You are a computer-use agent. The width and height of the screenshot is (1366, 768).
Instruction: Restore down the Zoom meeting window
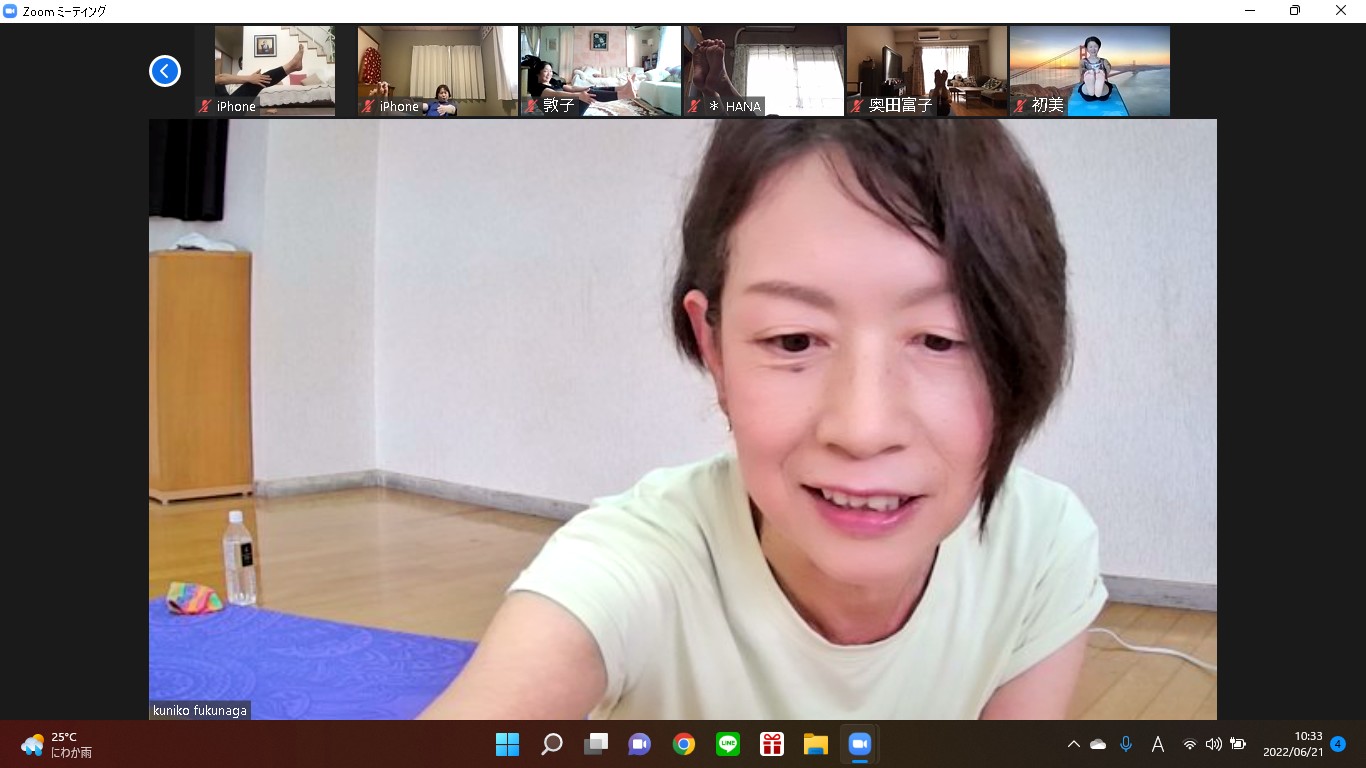click(1295, 10)
